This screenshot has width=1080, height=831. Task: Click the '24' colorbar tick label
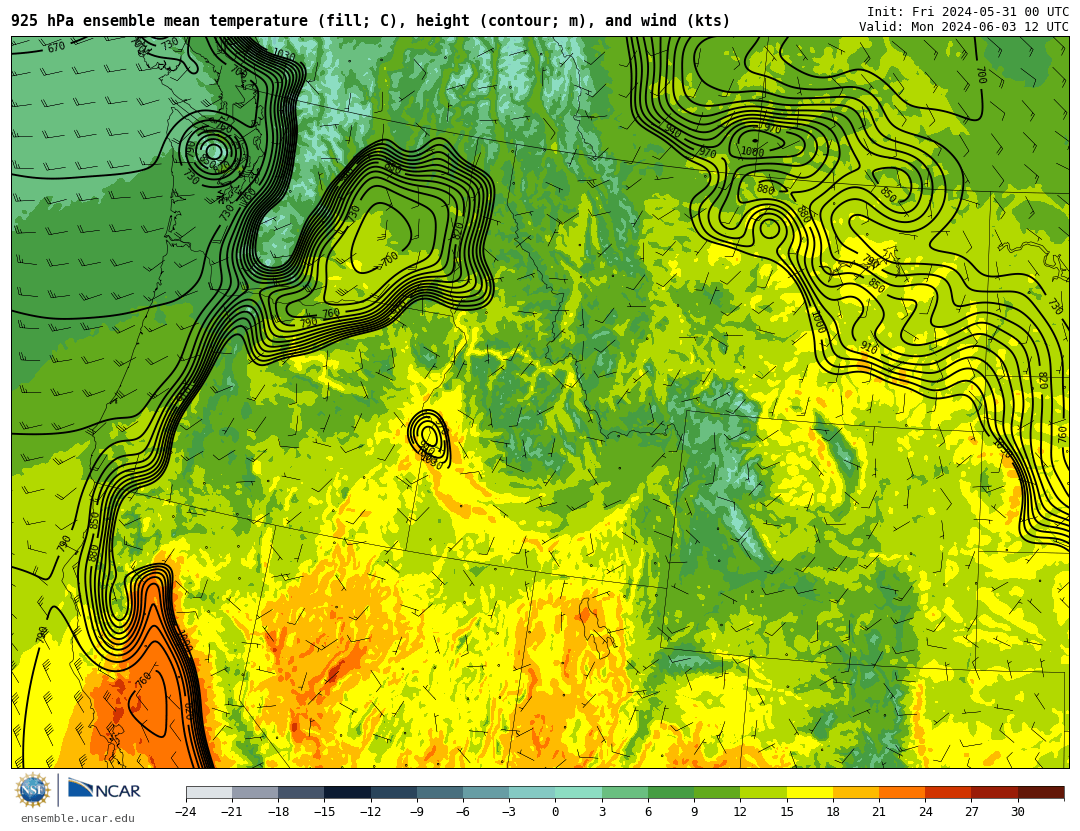(x=924, y=812)
